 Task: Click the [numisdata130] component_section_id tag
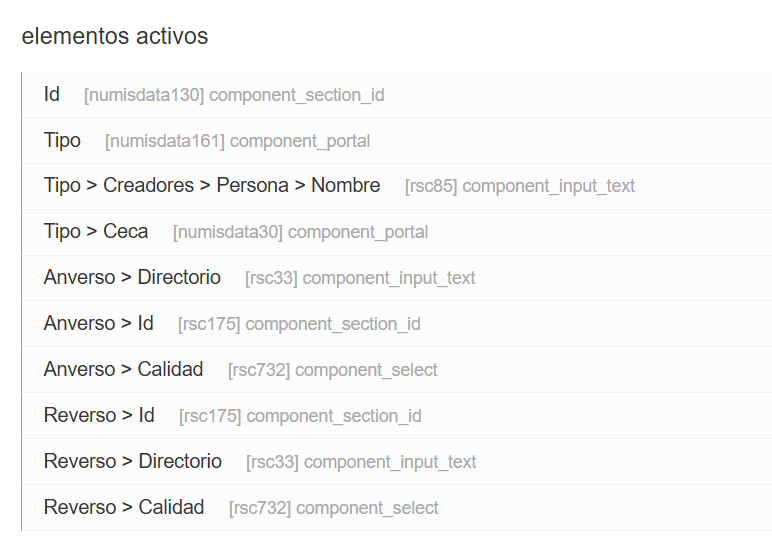234,96
